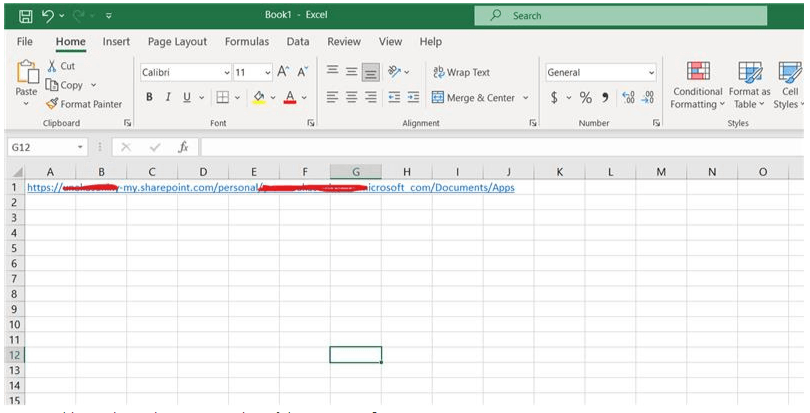Image resolution: width=810 pixels, height=413 pixels.
Task: Toggle Bottom Align
Action: pos(370,72)
